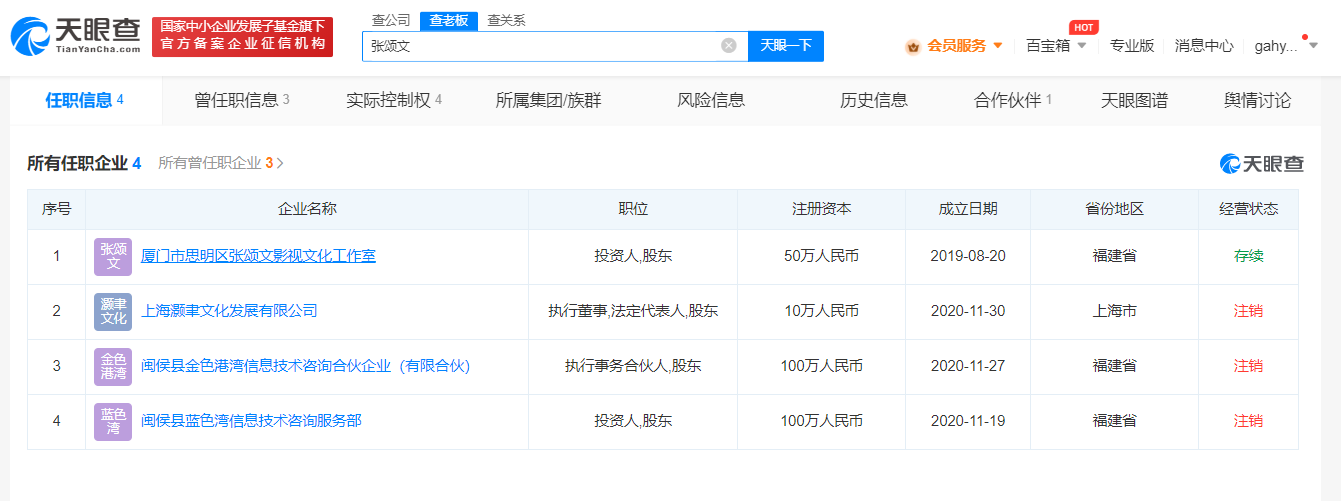Image resolution: width=1341 pixels, height=501 pixels.
Task: Expand the 百宝箱 dropdown menu
Action: pos(1081,46)
